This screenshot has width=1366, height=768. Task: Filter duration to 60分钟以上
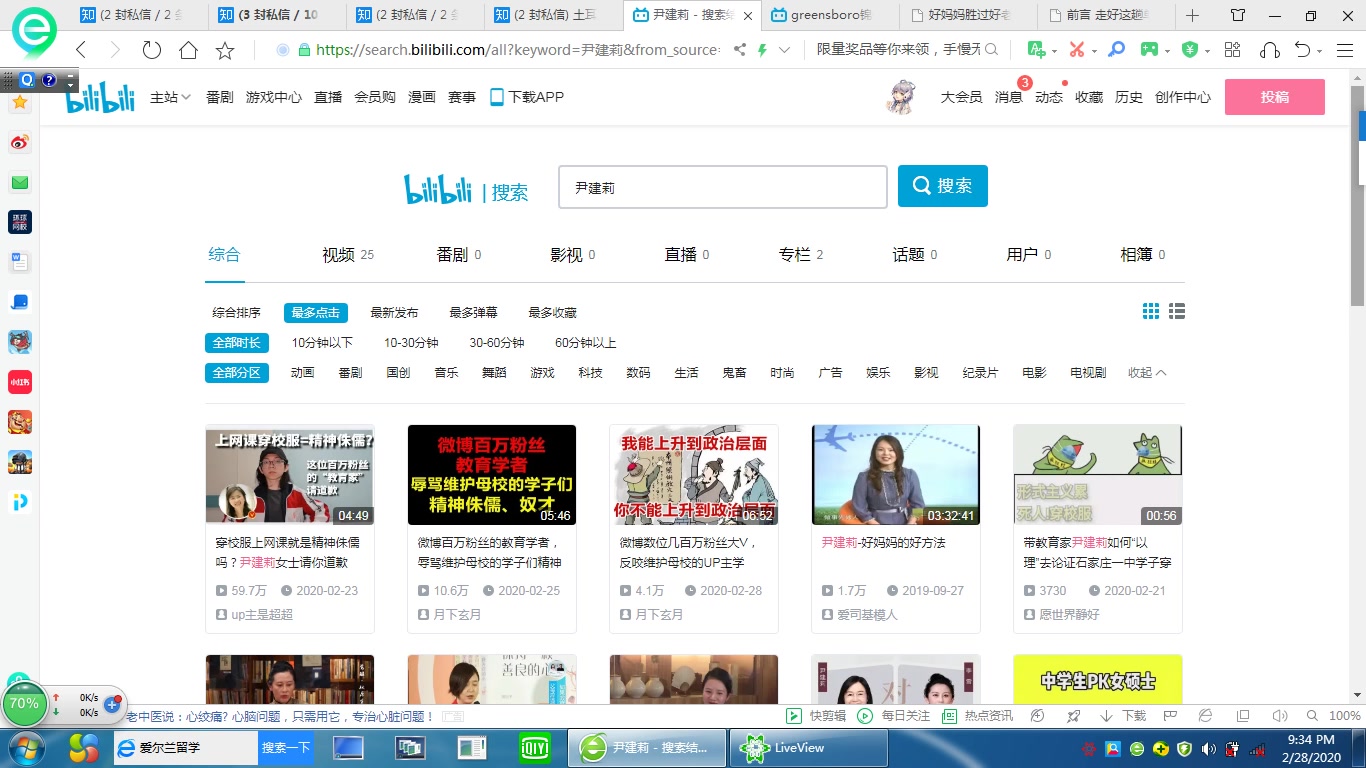click(x=585, y=343)
